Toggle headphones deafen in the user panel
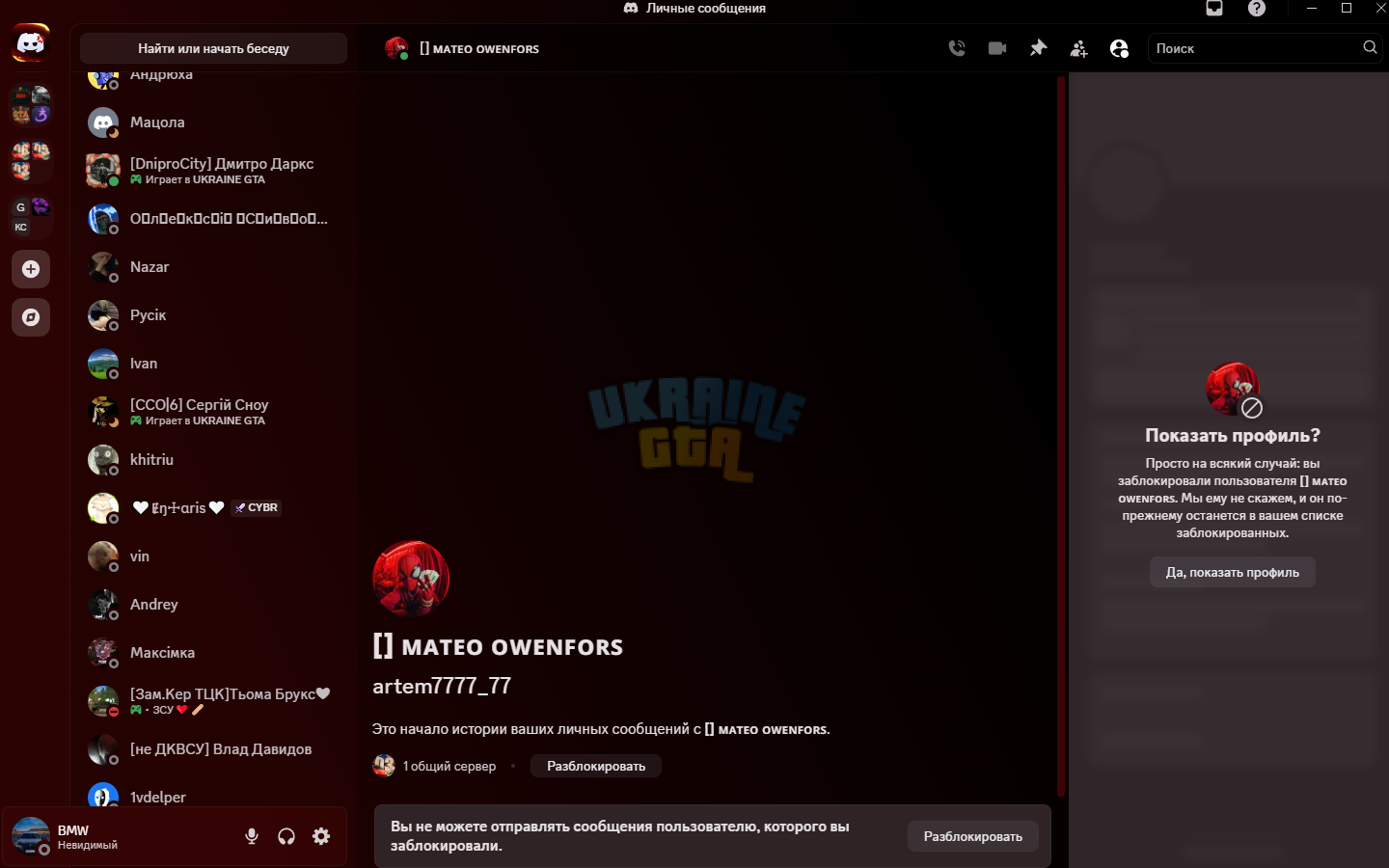The width and height of the screenshot is (1389, 868). click(286, 836)
